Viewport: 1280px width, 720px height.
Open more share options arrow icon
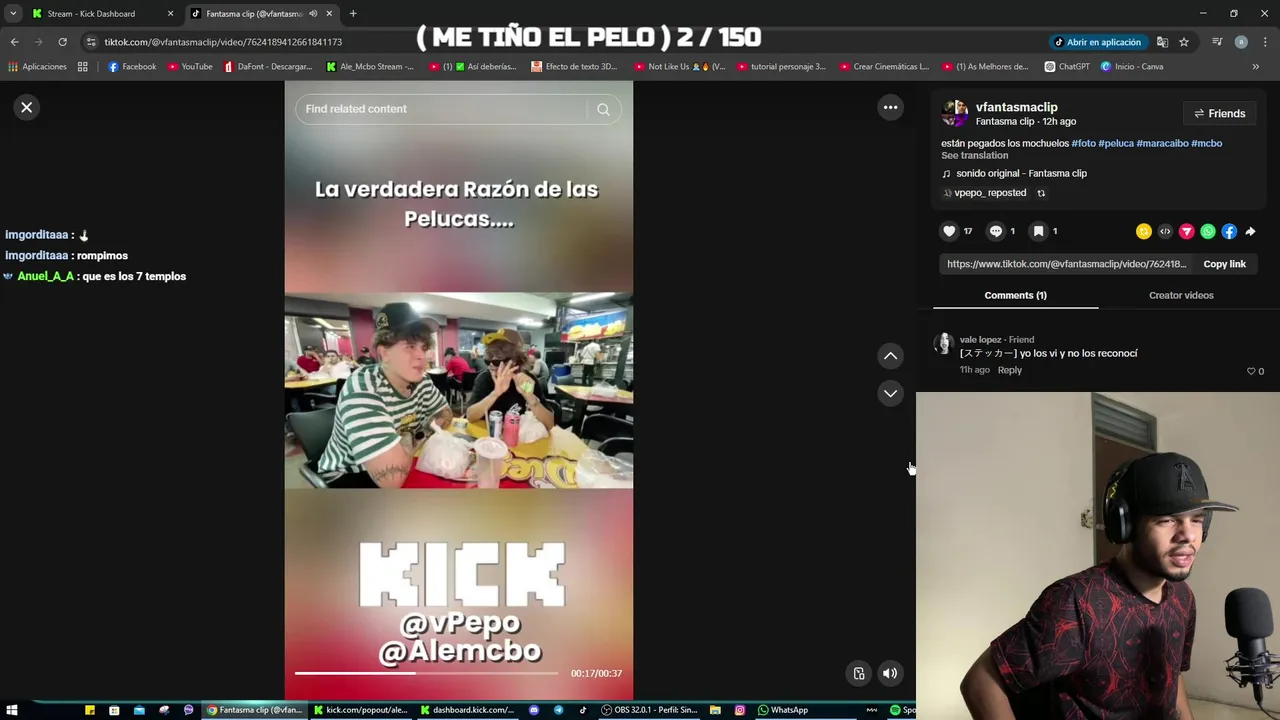(1250, 231)
